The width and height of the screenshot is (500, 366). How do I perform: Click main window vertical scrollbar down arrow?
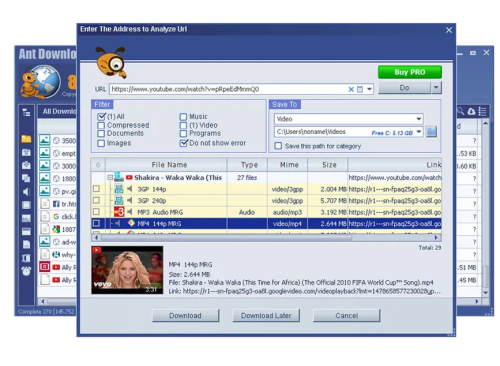[x=486, y=293]
